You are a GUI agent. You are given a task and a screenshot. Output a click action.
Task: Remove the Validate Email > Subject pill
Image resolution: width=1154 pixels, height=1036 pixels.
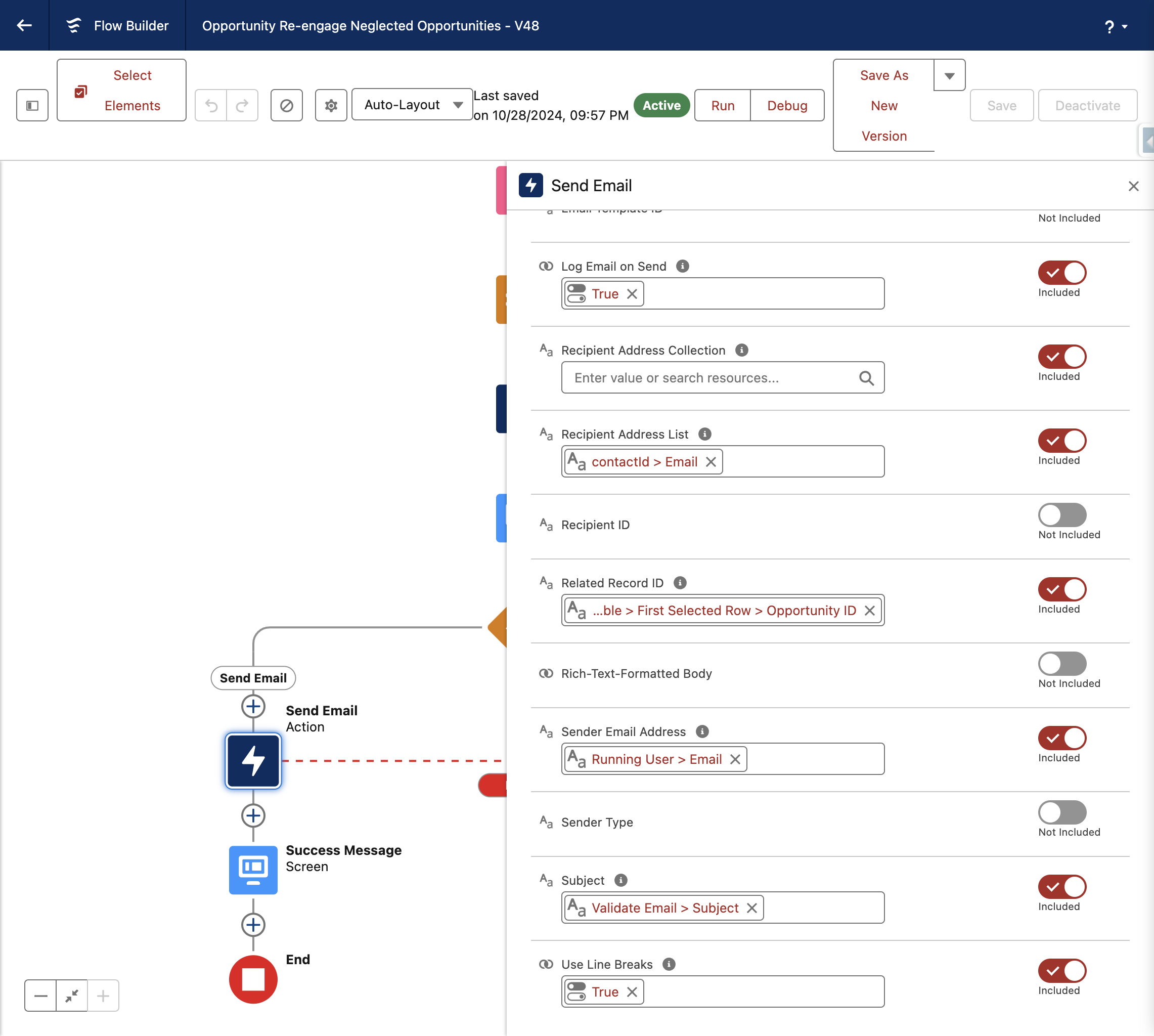pos(751,908)
